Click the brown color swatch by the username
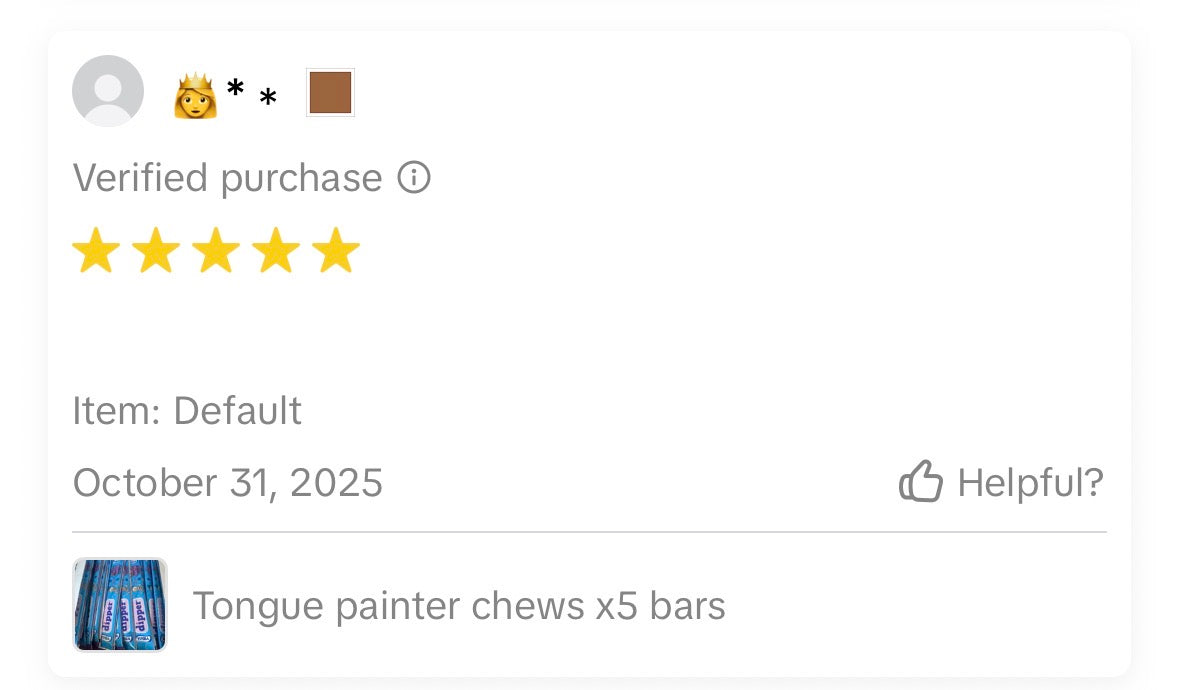Viewport: 1179px width, 690px height. tap(330, 93)
